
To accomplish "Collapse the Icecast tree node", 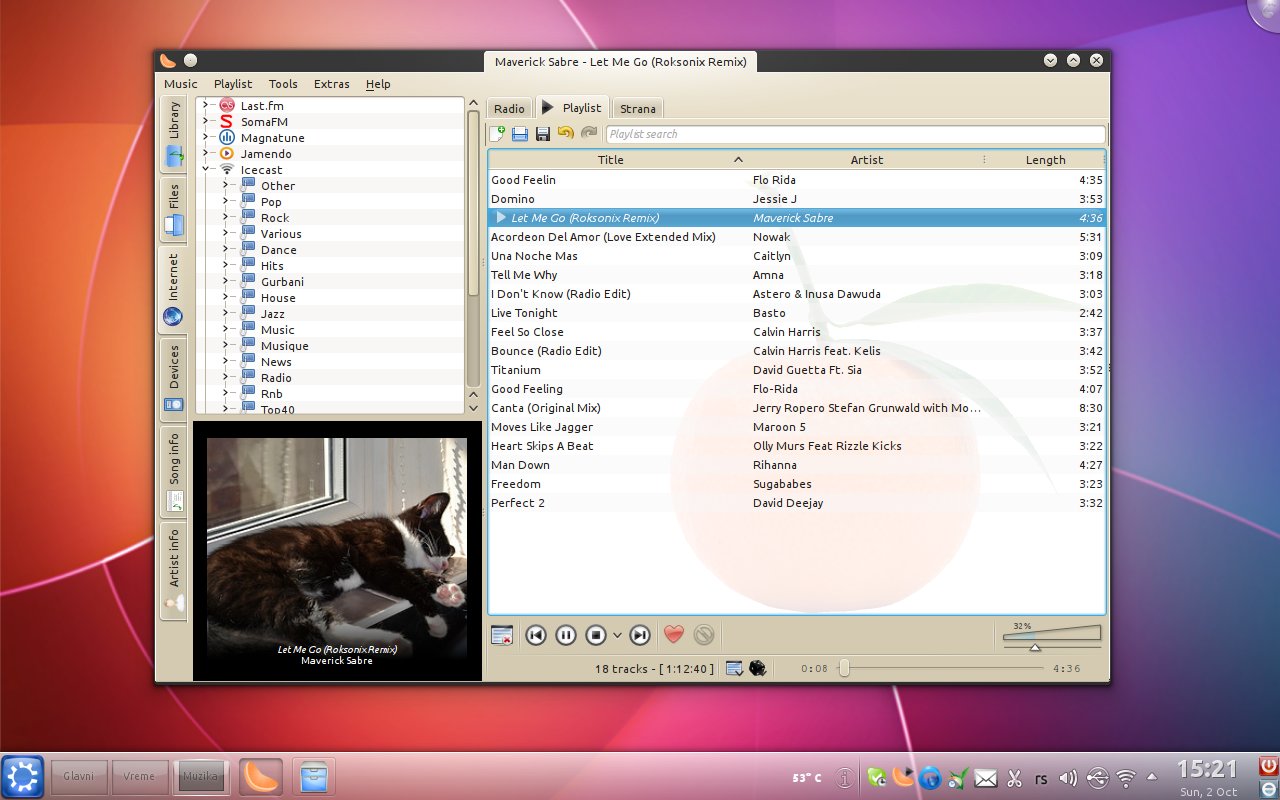I will [205, 169].
